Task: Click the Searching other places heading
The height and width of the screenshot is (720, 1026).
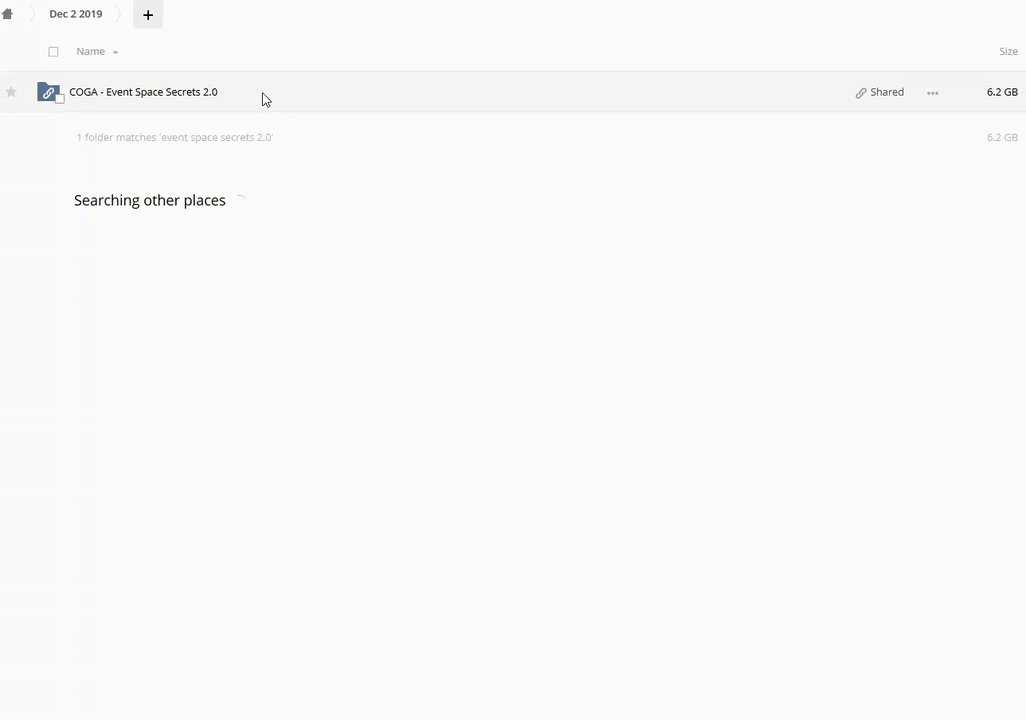Action: (x=150, y=201)
